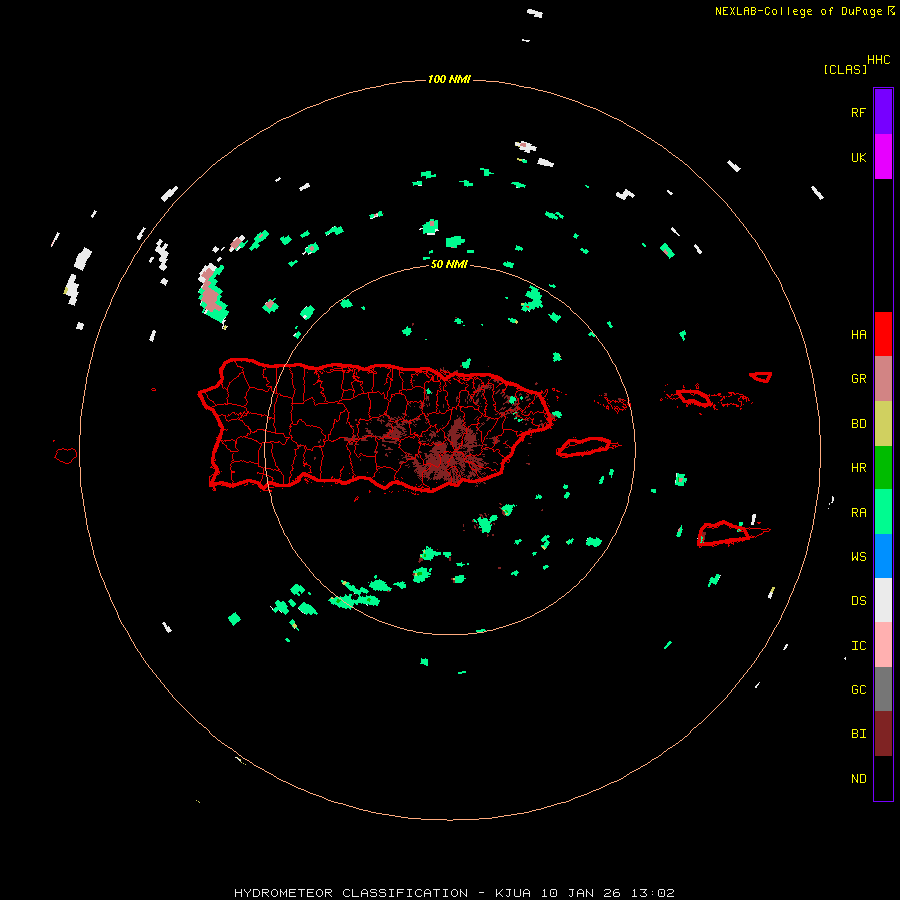The image size is (900, 900).
Task: Click the DS white legend swatch
Action: (883, 600)
